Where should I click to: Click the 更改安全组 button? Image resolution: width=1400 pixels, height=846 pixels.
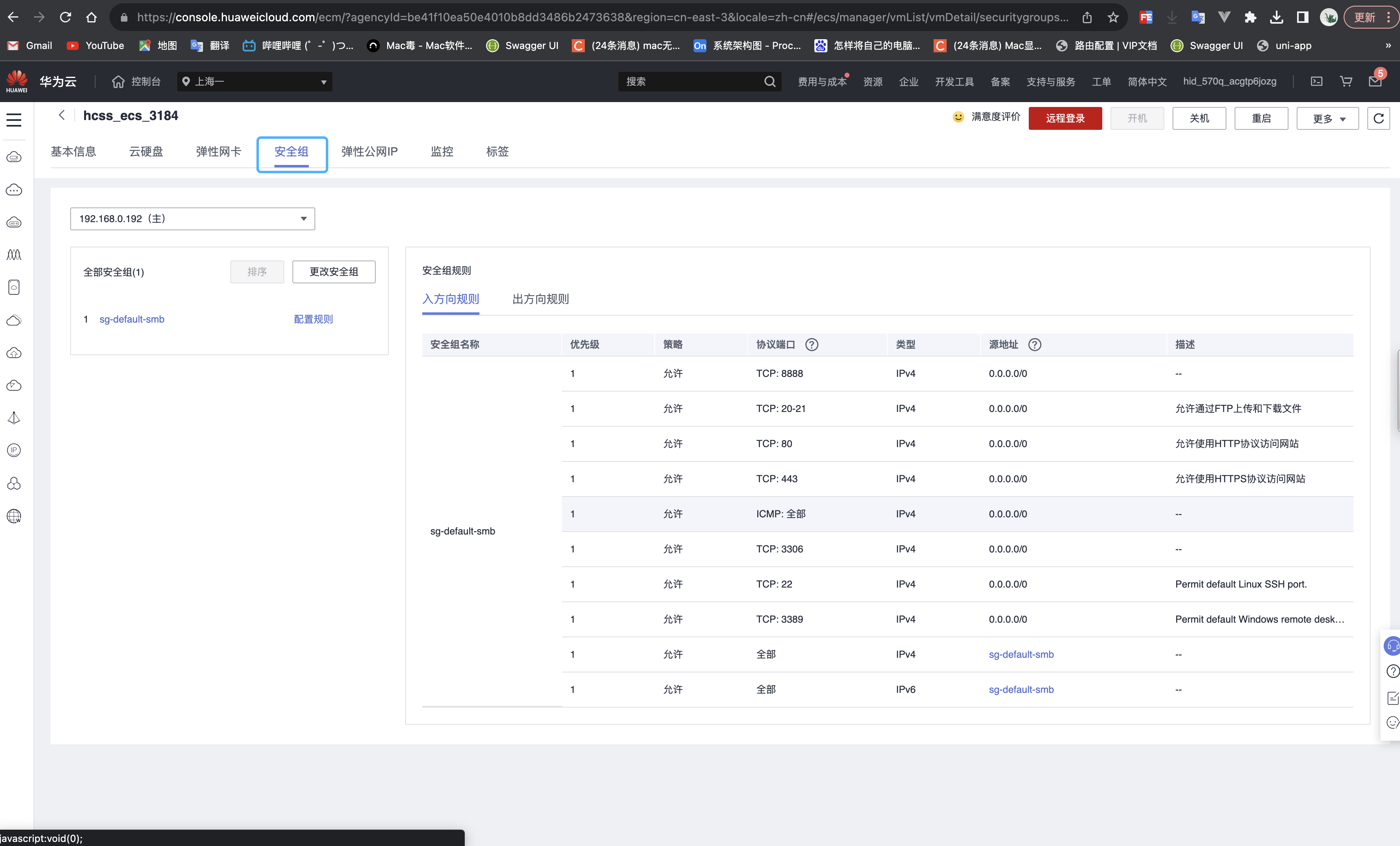[x=334, y=272]
